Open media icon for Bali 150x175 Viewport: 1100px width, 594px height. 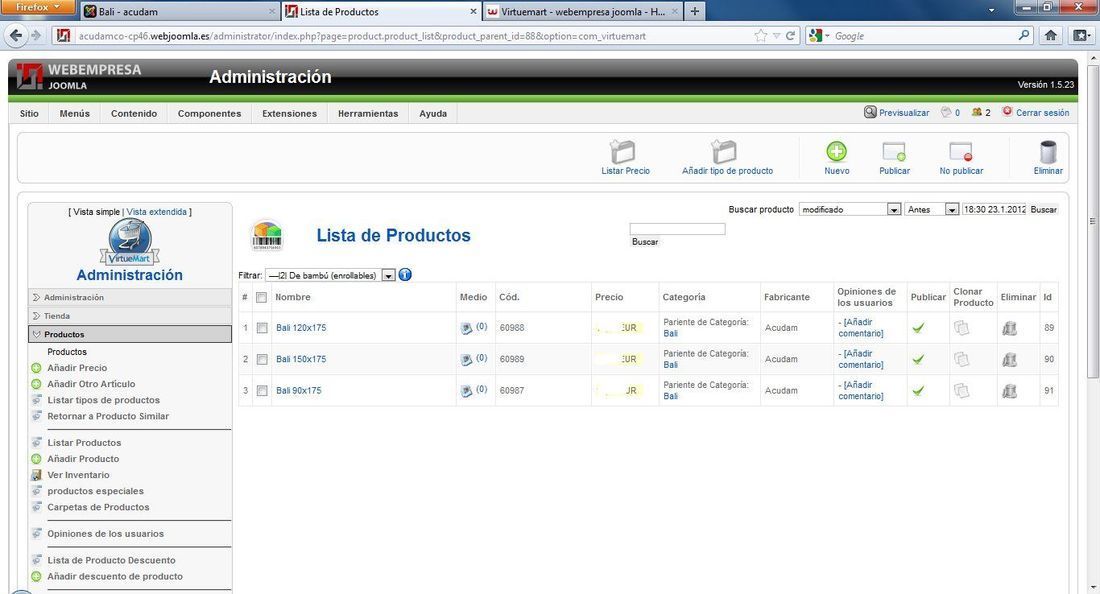point(467,360)
